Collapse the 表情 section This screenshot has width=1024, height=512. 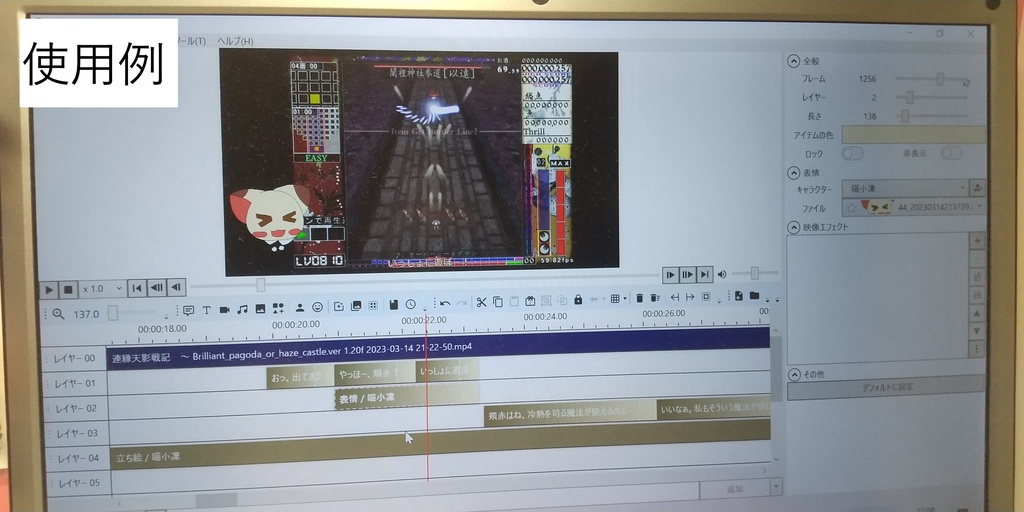(x=793, y=173)
